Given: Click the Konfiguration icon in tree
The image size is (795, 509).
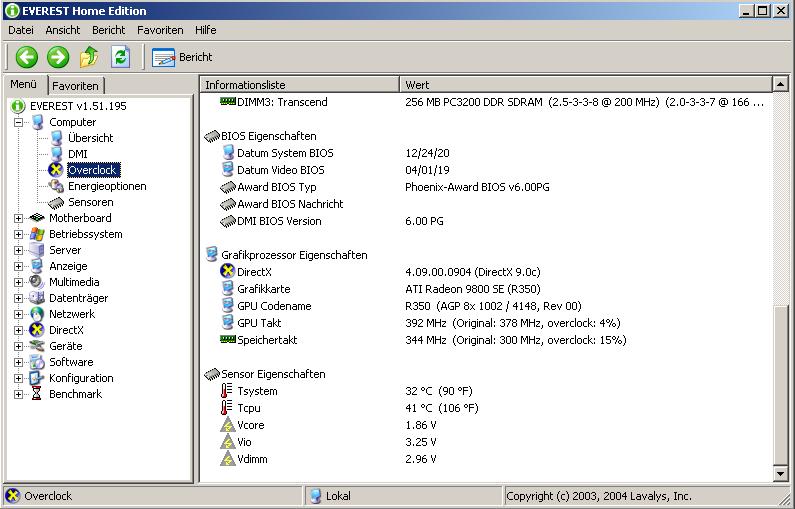Looking at the screenshot, I should [x=37, y=378].
